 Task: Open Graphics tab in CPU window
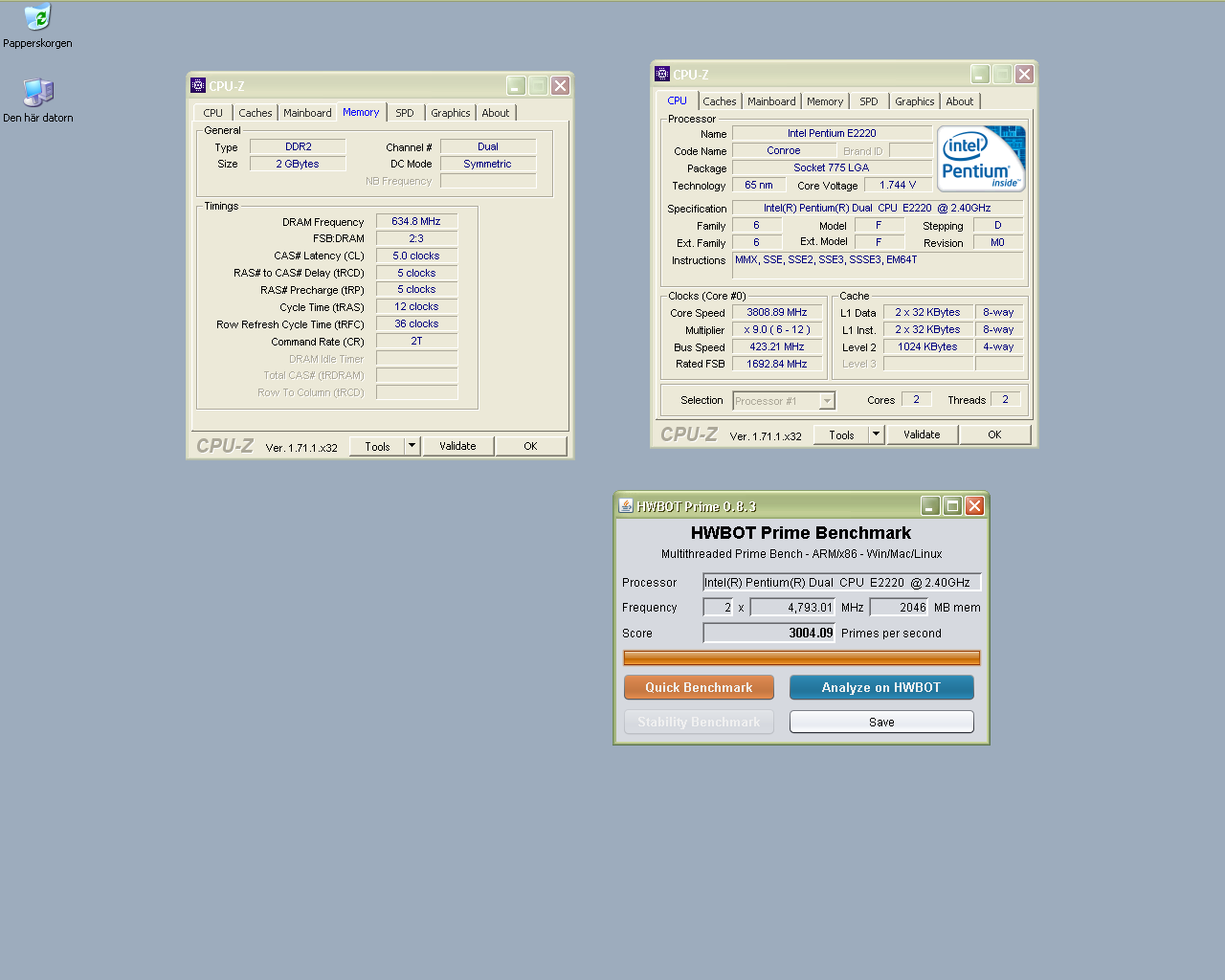pyautogui.click(x=915, y=101)
